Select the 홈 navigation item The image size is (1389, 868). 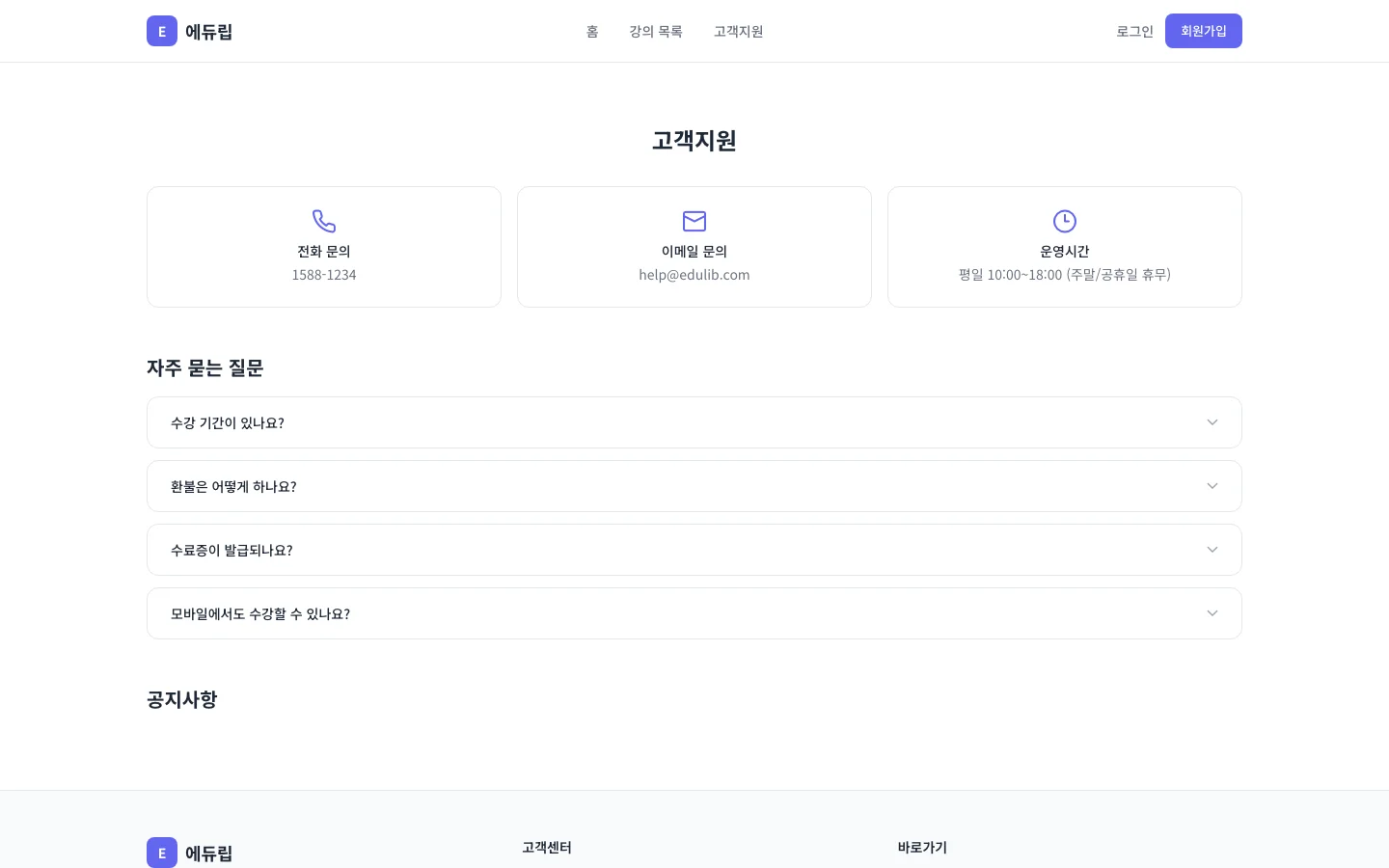(592, 31)
